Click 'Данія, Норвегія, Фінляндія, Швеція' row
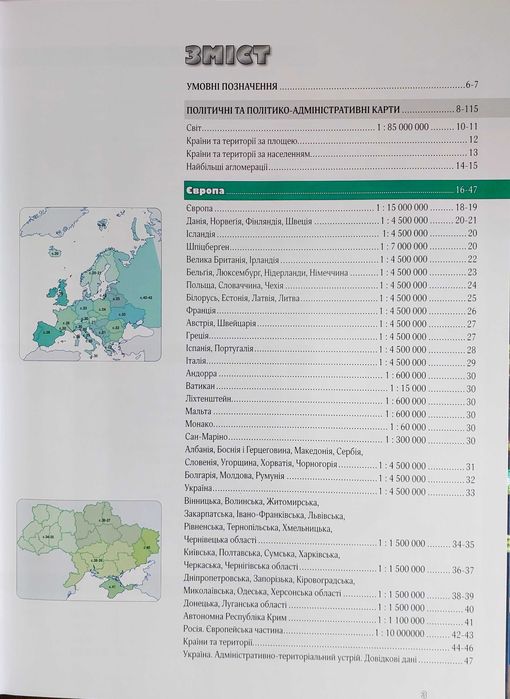This screenshot has height=699, width=510. (x=331, y=221)
